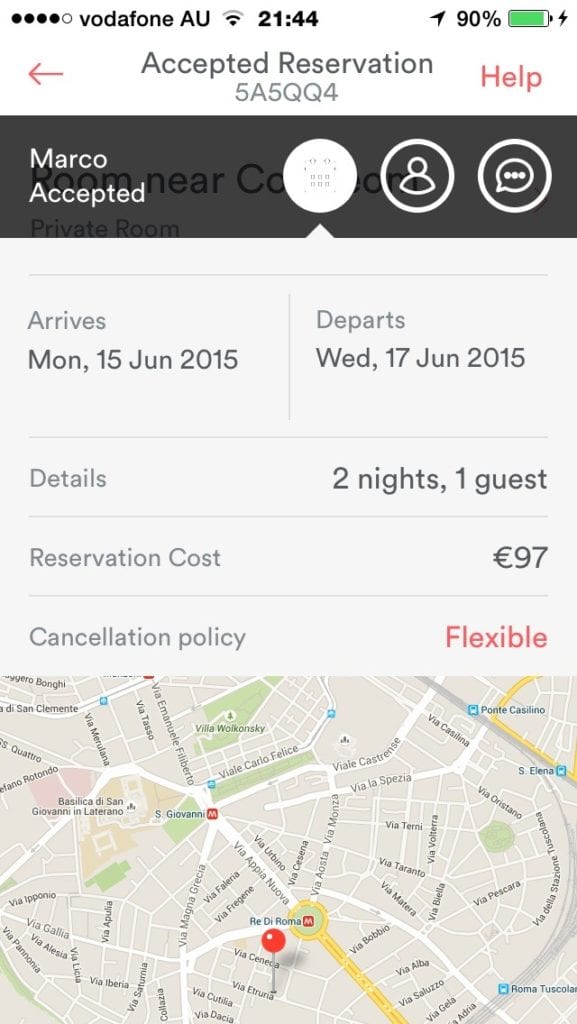Tap Villa Wolkonsky park on map
The width and height of the screenshot is (577, 1024).
click(x=230, y=728)
